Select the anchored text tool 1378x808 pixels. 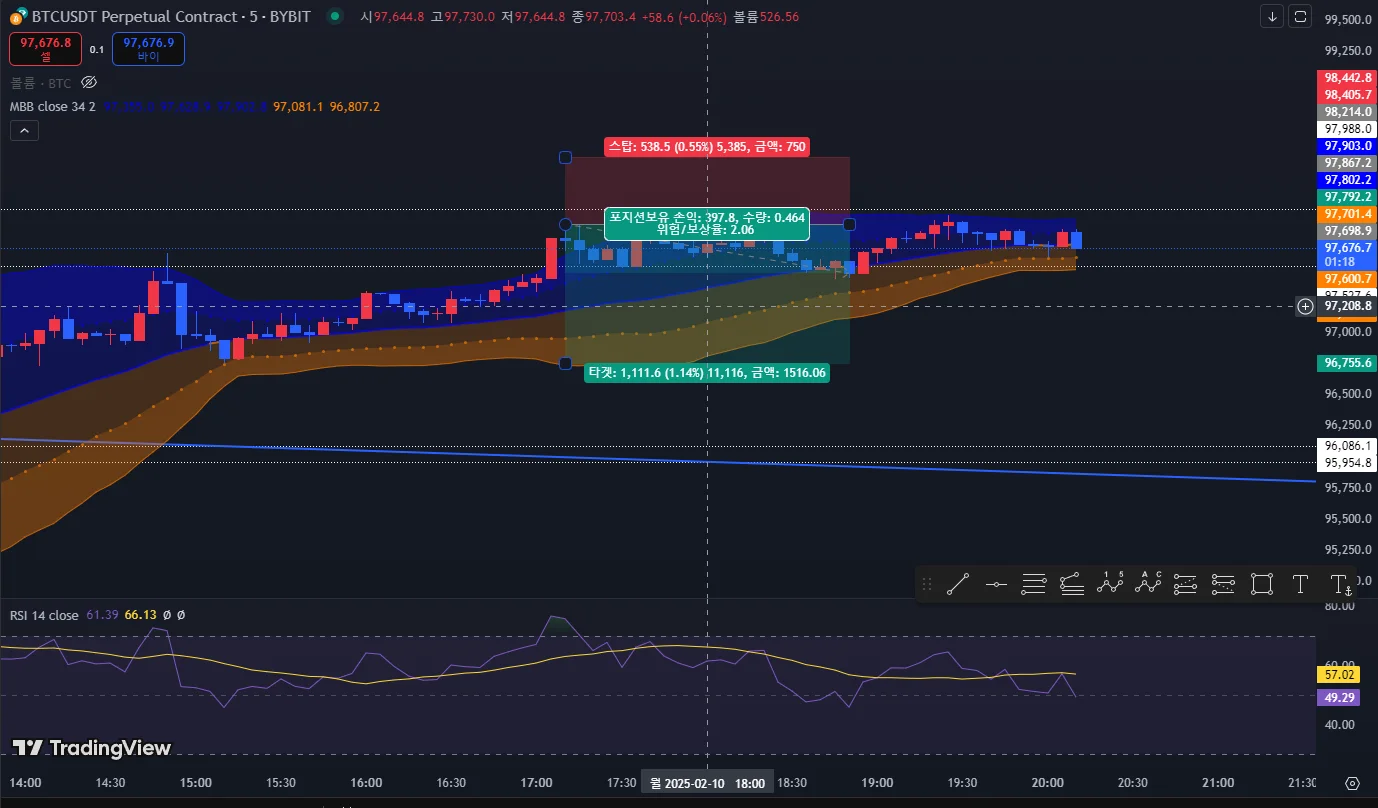pos(1340,585)
